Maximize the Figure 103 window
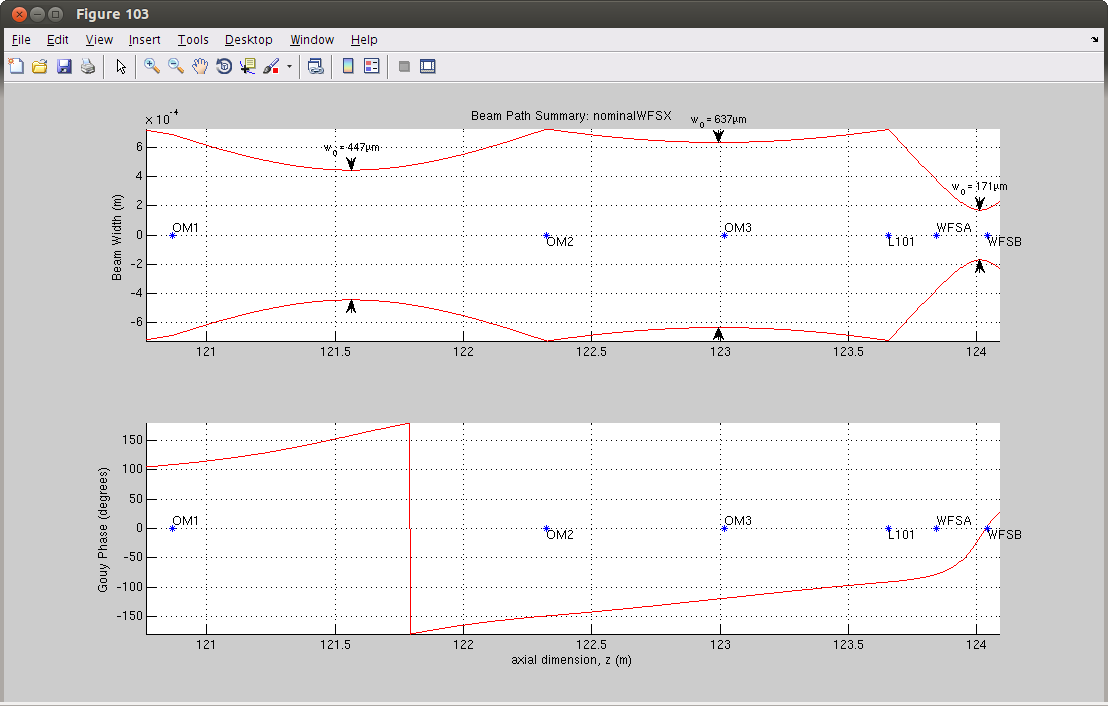 (56, 14)
